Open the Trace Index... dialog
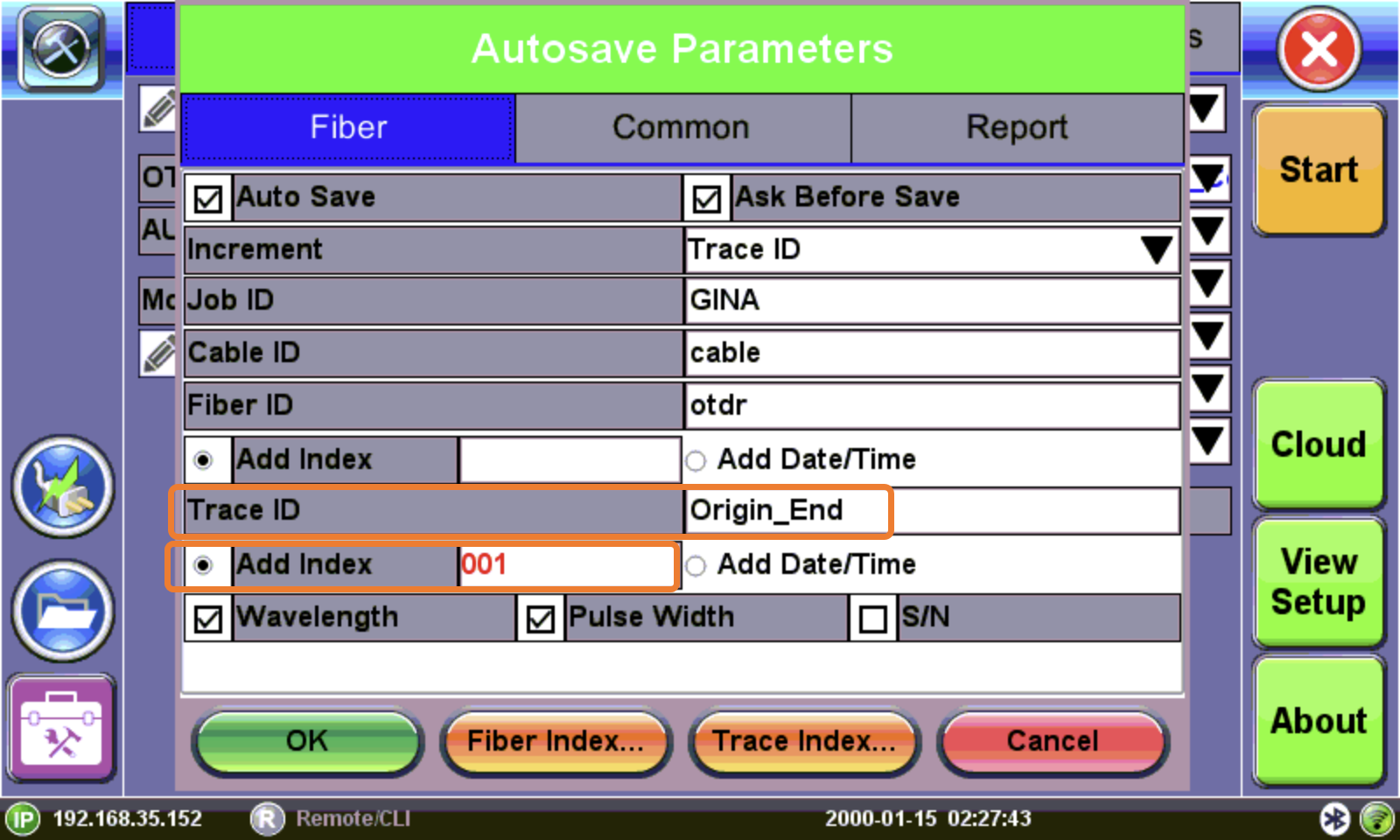This screenshot has height=840, width=1400. click(803, 741)
